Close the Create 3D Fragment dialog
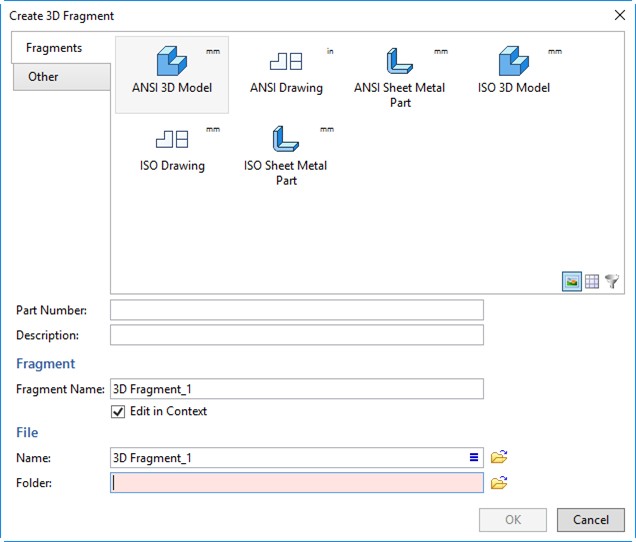 point(619,15)
